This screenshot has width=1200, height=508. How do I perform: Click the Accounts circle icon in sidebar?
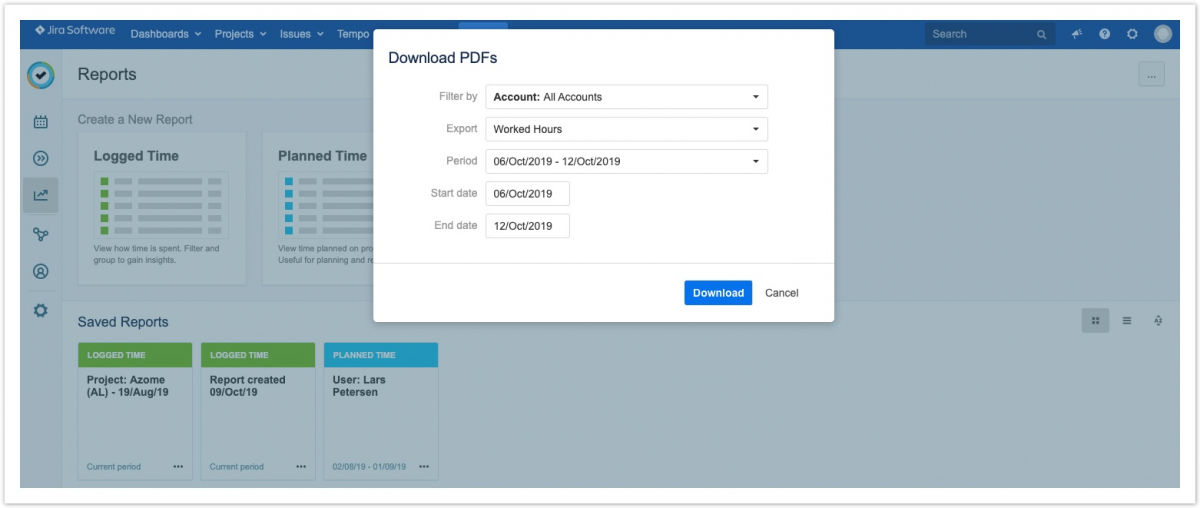click(41, 271)
